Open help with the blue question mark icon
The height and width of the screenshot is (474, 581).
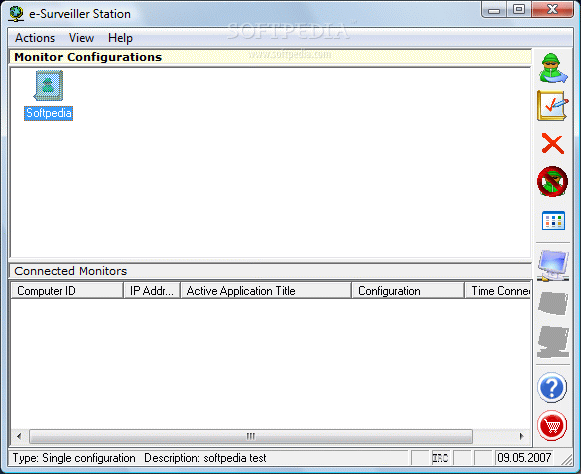click(x=552, y=388)
